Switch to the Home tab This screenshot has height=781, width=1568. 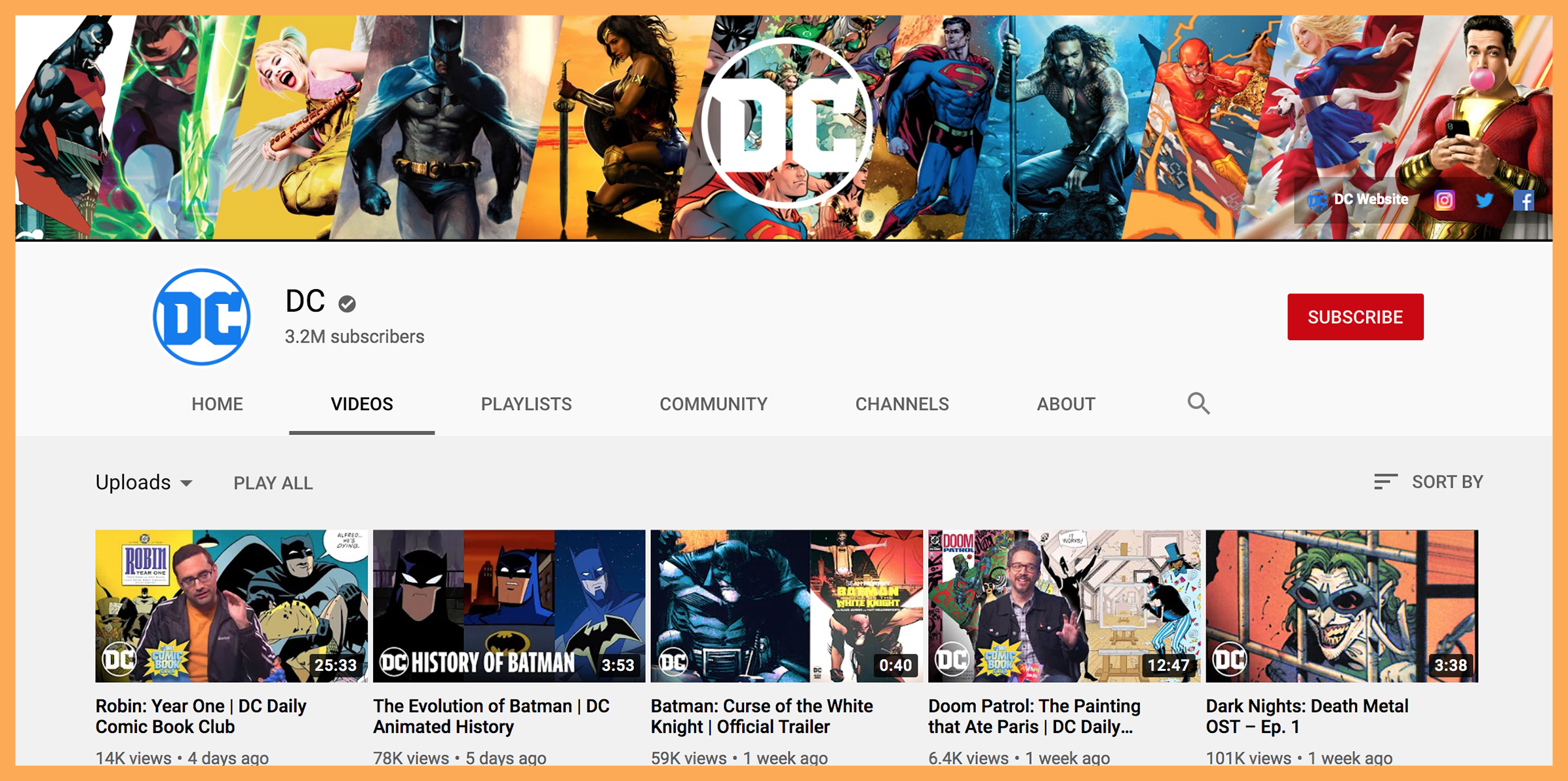click(217, 404)
